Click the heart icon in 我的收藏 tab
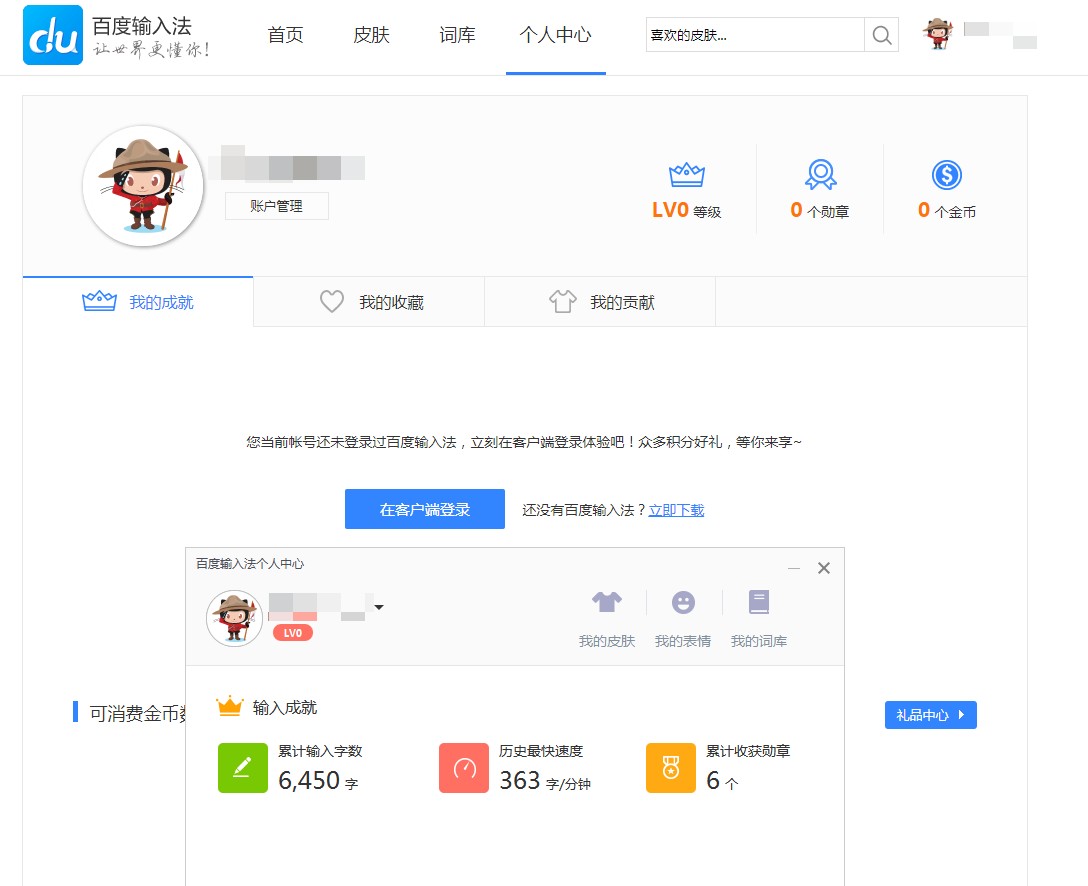Screen dimensions: 1088x886 [332, 301]
